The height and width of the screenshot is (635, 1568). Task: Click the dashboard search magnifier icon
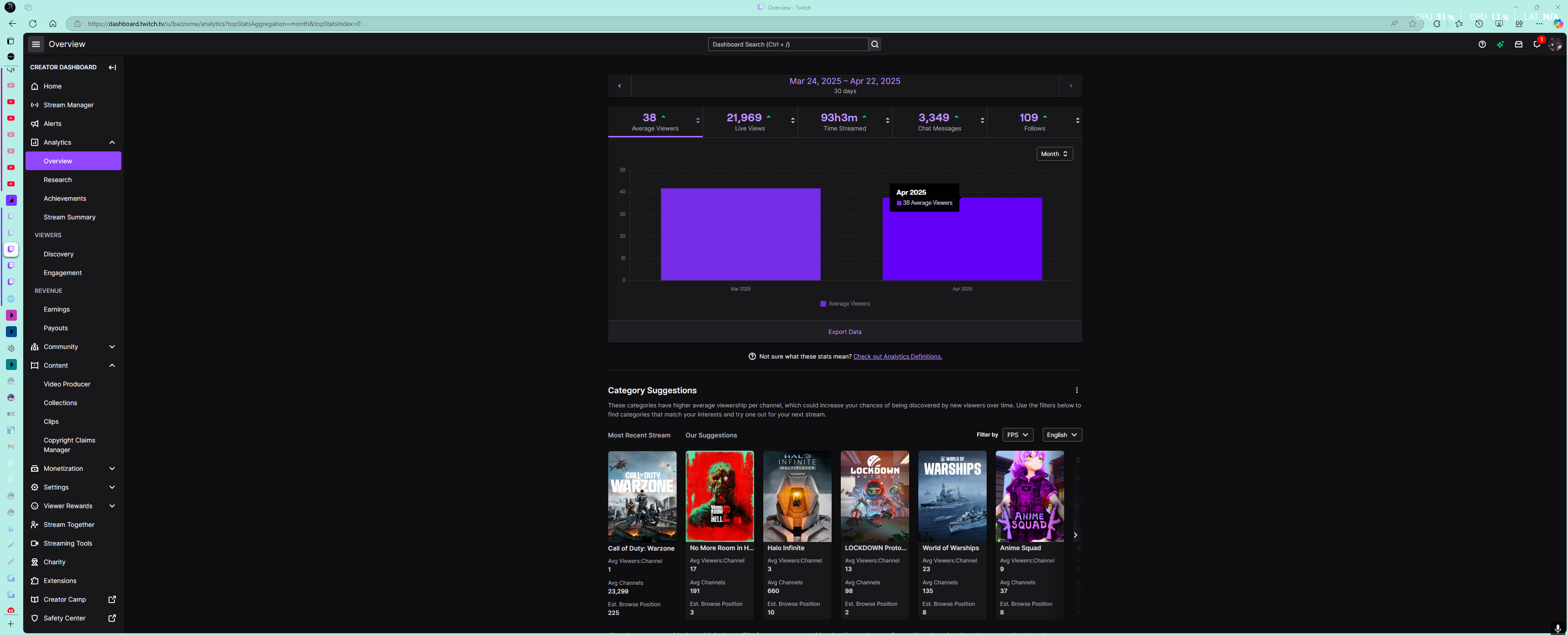pos(875,44)
